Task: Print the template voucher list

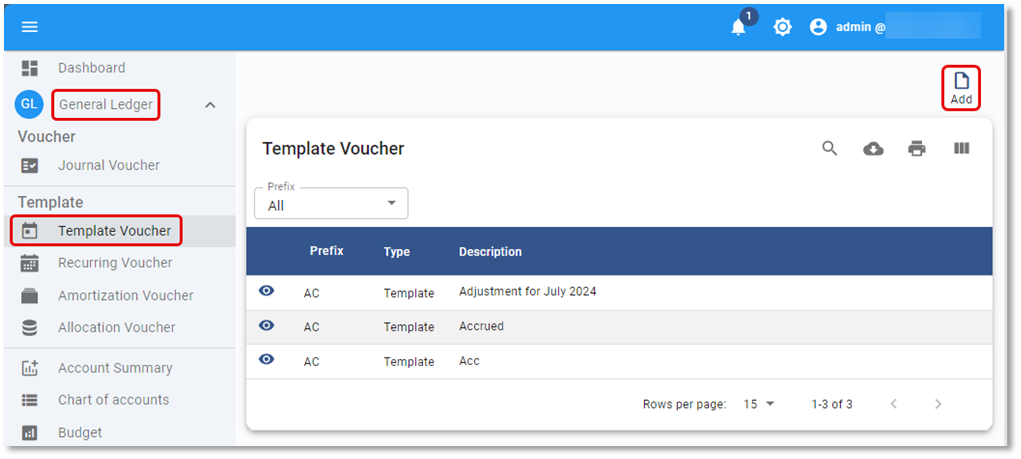Action: 916,149
